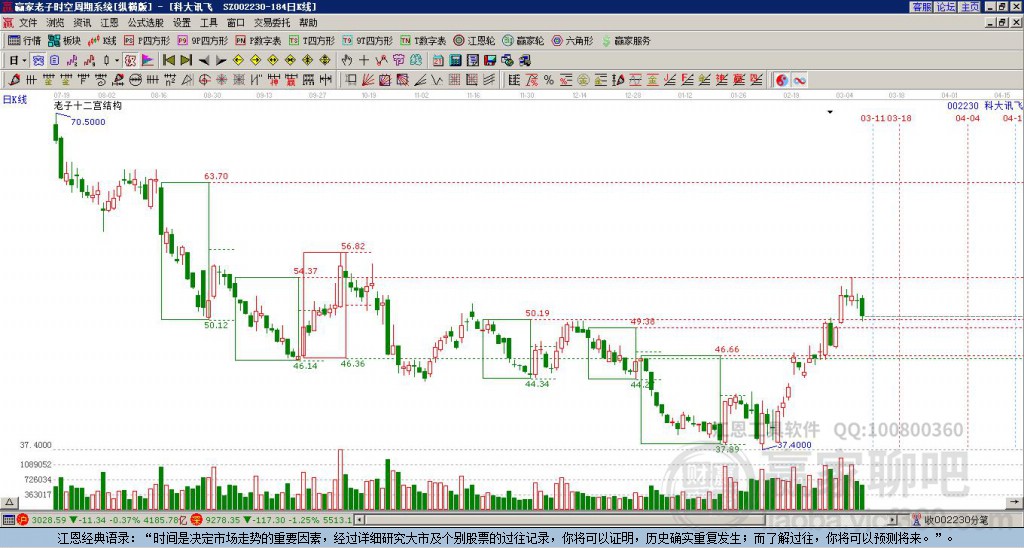Open the 9P四方形 tool

(202, 40)
